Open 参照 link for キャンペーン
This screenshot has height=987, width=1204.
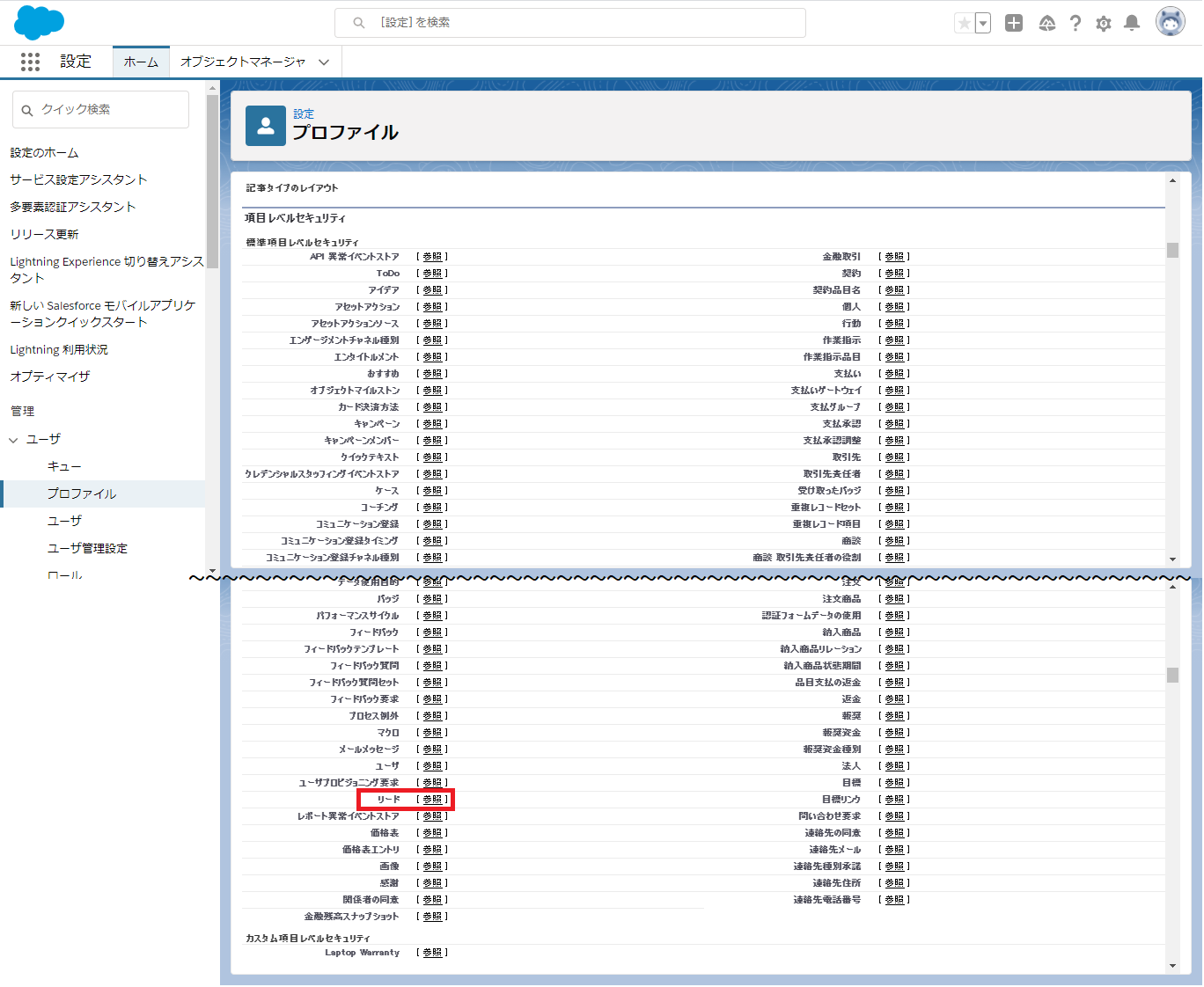tap(432, 424)
